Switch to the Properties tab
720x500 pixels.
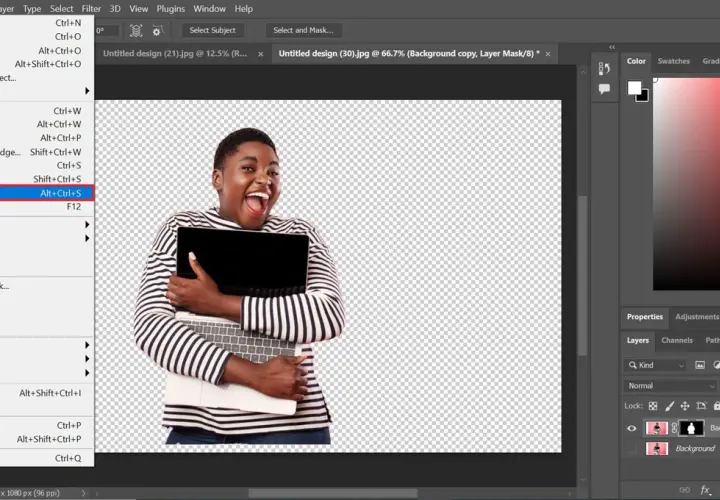tap(645, 317)
